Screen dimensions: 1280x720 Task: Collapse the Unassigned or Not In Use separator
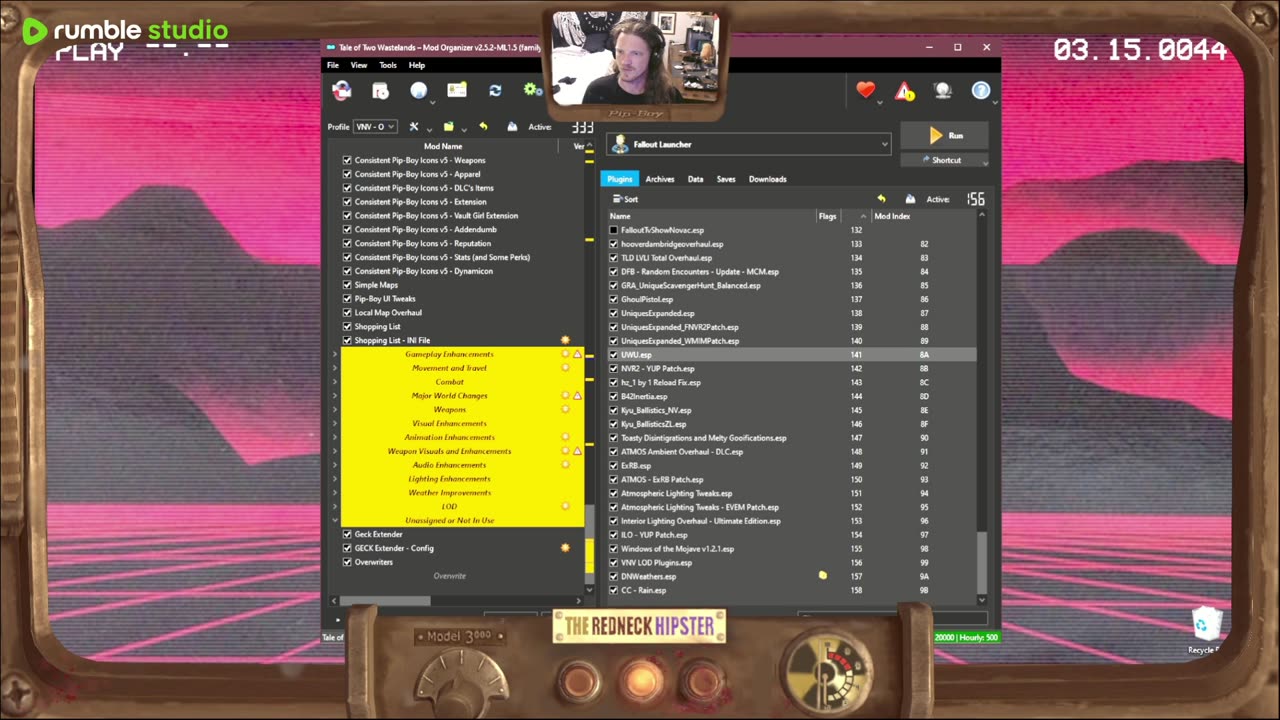[335, 520]
